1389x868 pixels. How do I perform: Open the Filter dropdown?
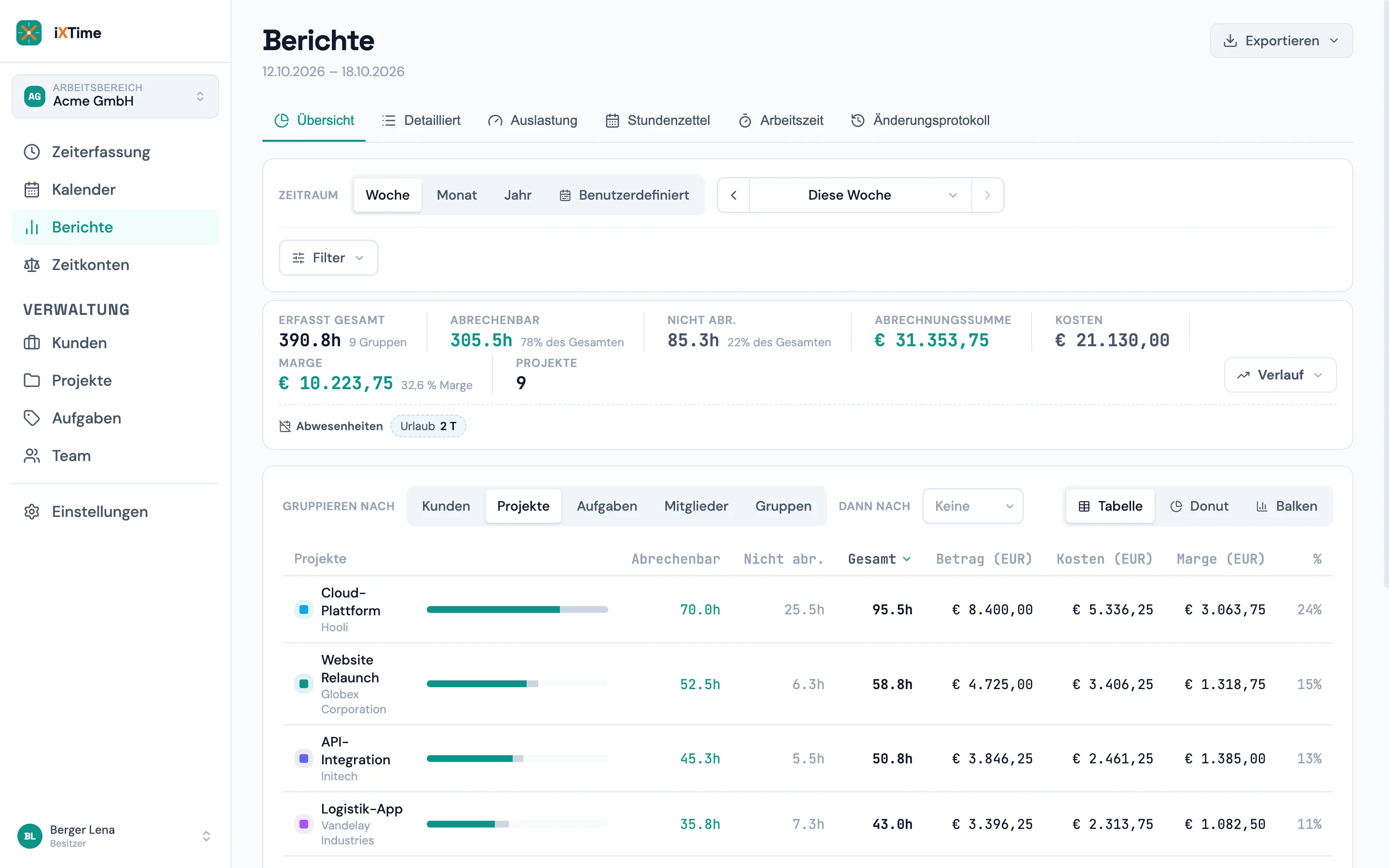328,258
